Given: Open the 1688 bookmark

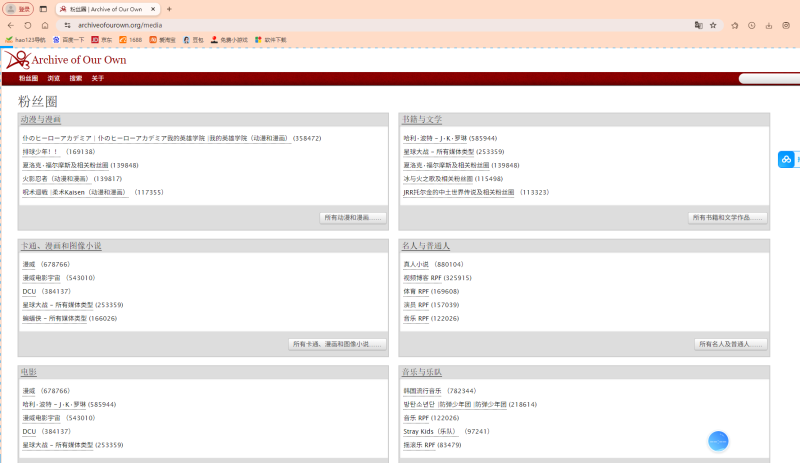Looking at the screenshot, I should [x=131, y=40].
